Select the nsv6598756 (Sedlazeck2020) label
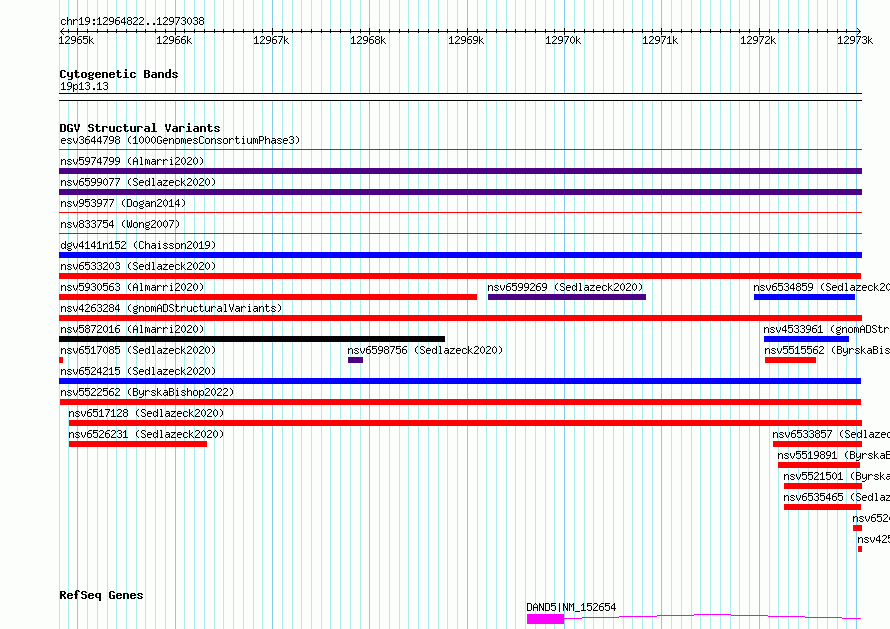 click(x=425, y=350)
